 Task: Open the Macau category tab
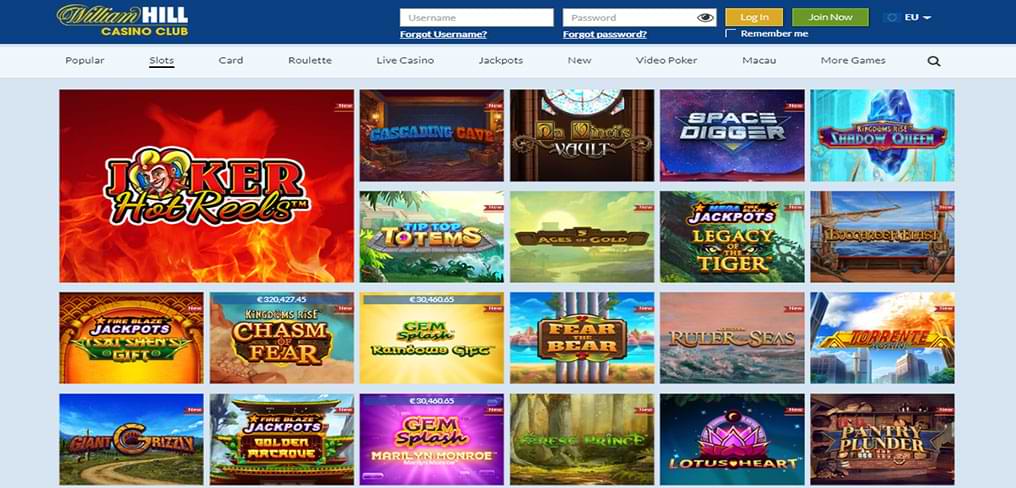tap(759, 60)
